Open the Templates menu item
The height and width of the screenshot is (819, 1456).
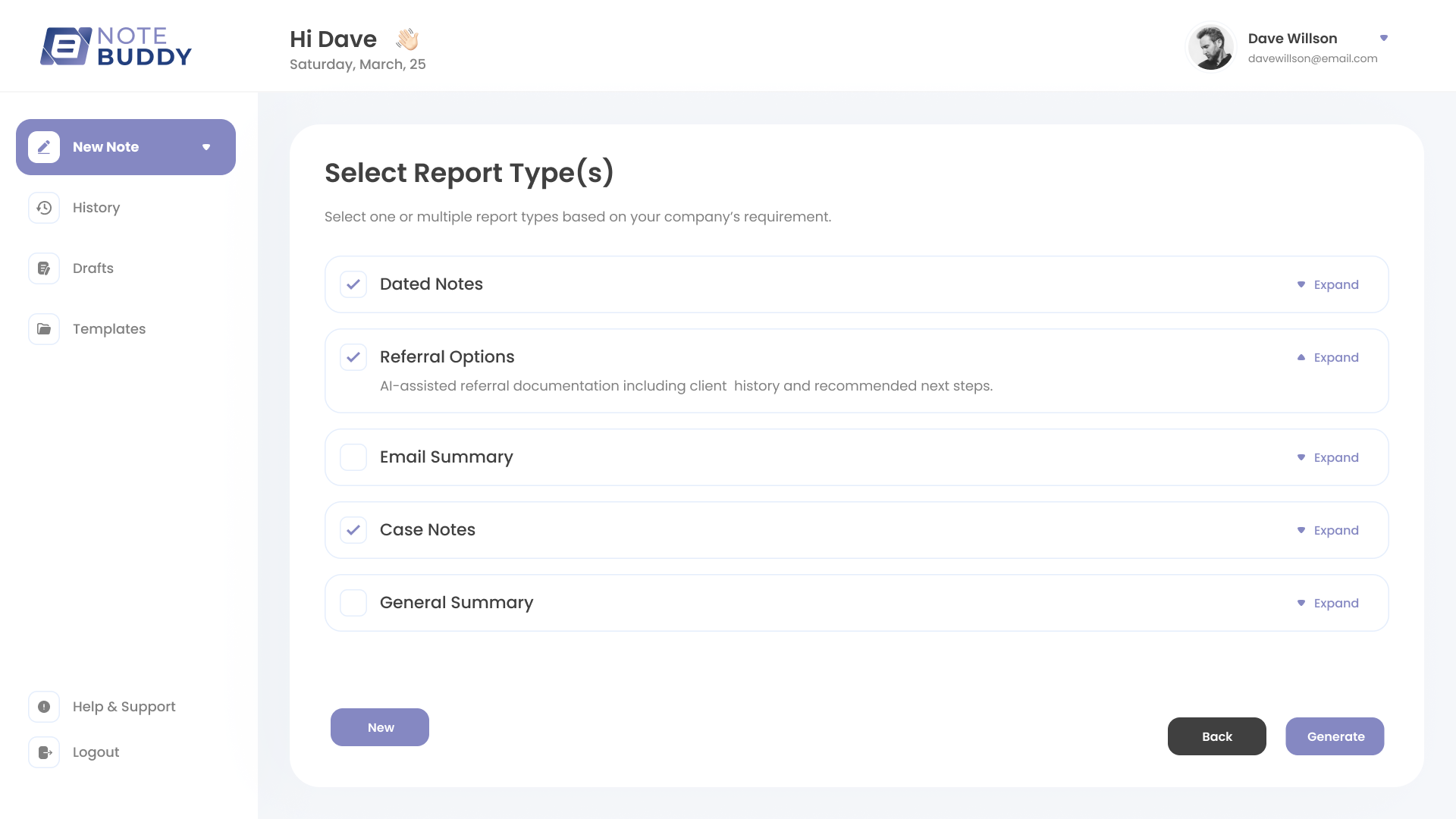coord(109,329)
